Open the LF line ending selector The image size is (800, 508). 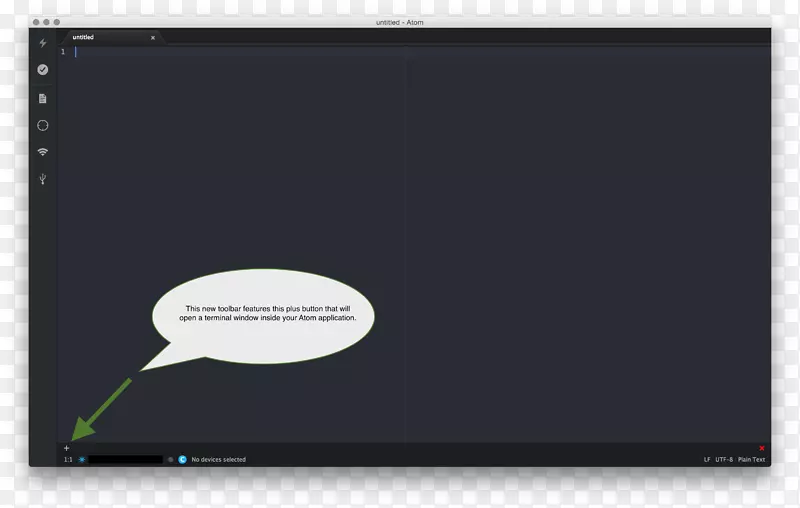pos(707,460)
